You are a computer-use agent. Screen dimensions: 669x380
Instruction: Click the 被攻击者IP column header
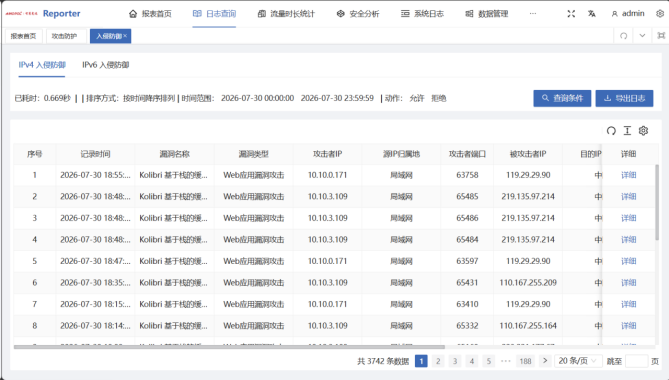pyautogui.click(x=528, y=154)
